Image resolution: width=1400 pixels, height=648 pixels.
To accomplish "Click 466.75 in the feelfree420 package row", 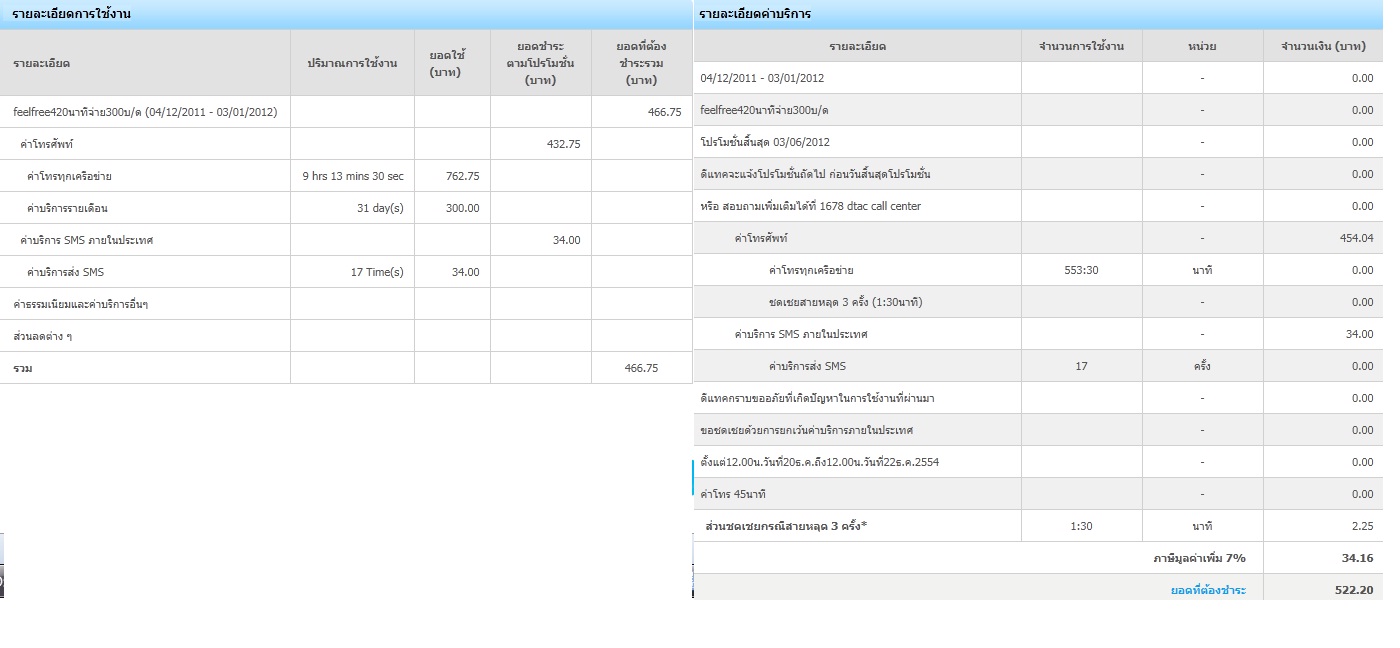I will 664,112.
